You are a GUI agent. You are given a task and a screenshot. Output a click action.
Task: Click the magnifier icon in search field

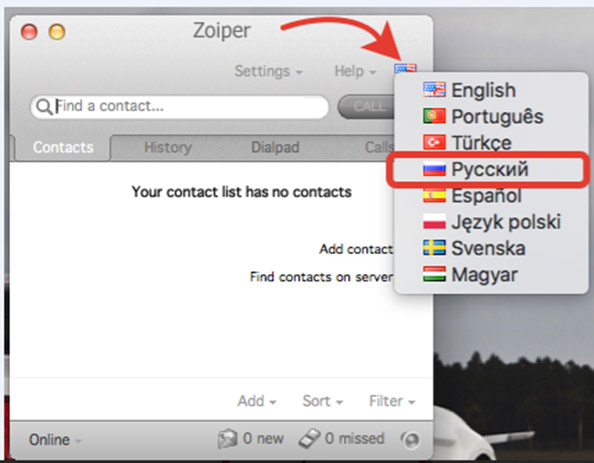tap(44, 107)
